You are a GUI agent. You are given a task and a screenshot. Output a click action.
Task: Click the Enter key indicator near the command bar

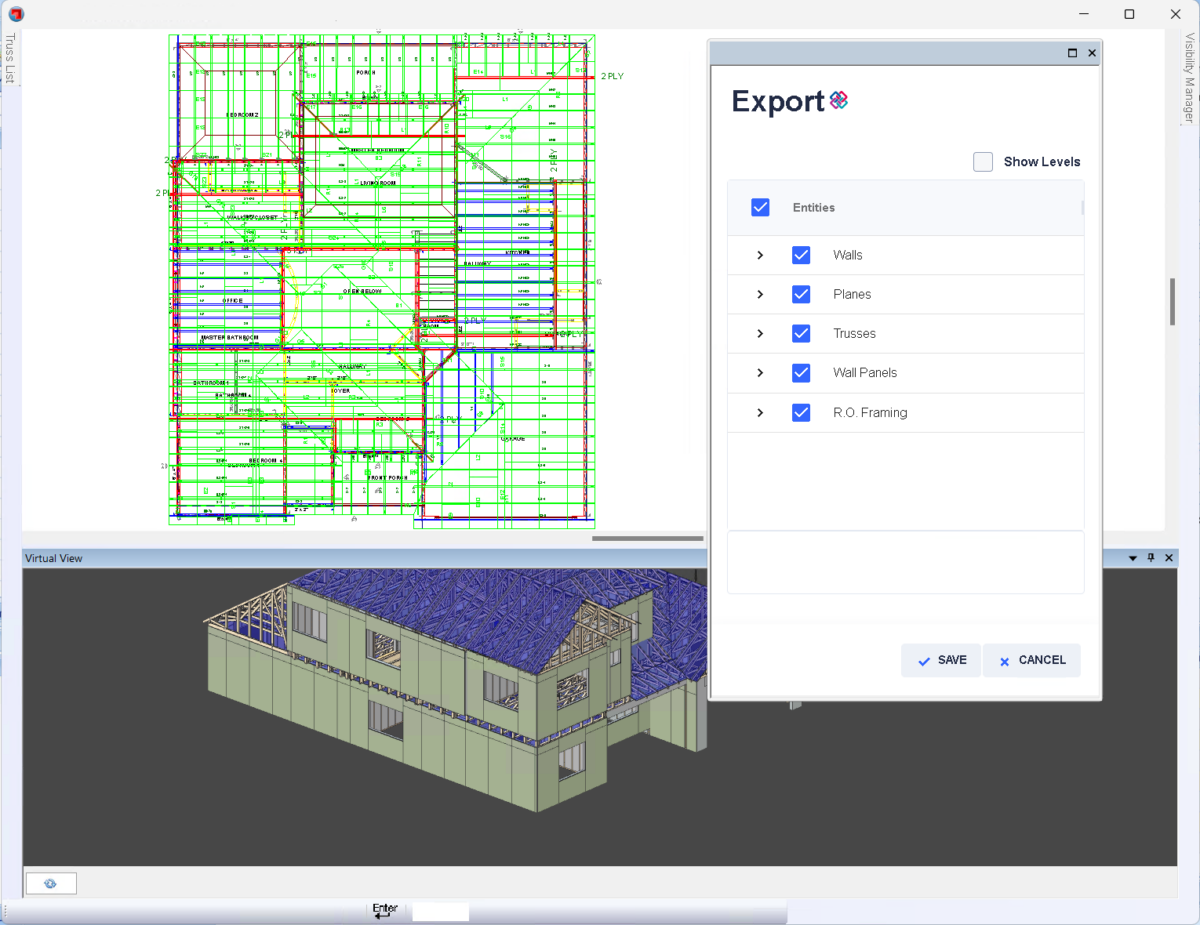coord(385,908)
